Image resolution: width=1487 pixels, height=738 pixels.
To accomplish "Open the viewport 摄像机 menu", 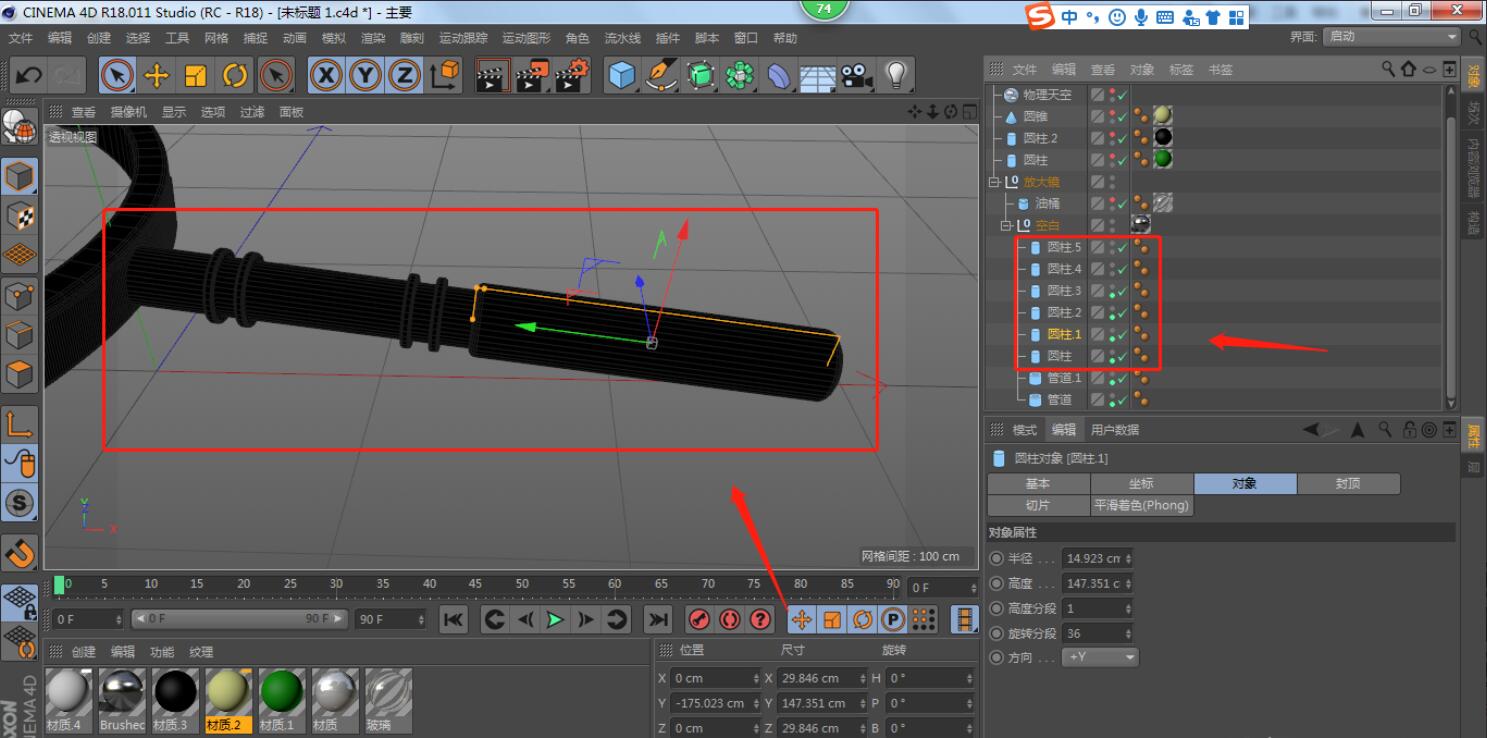I will (x=128, y=112).
